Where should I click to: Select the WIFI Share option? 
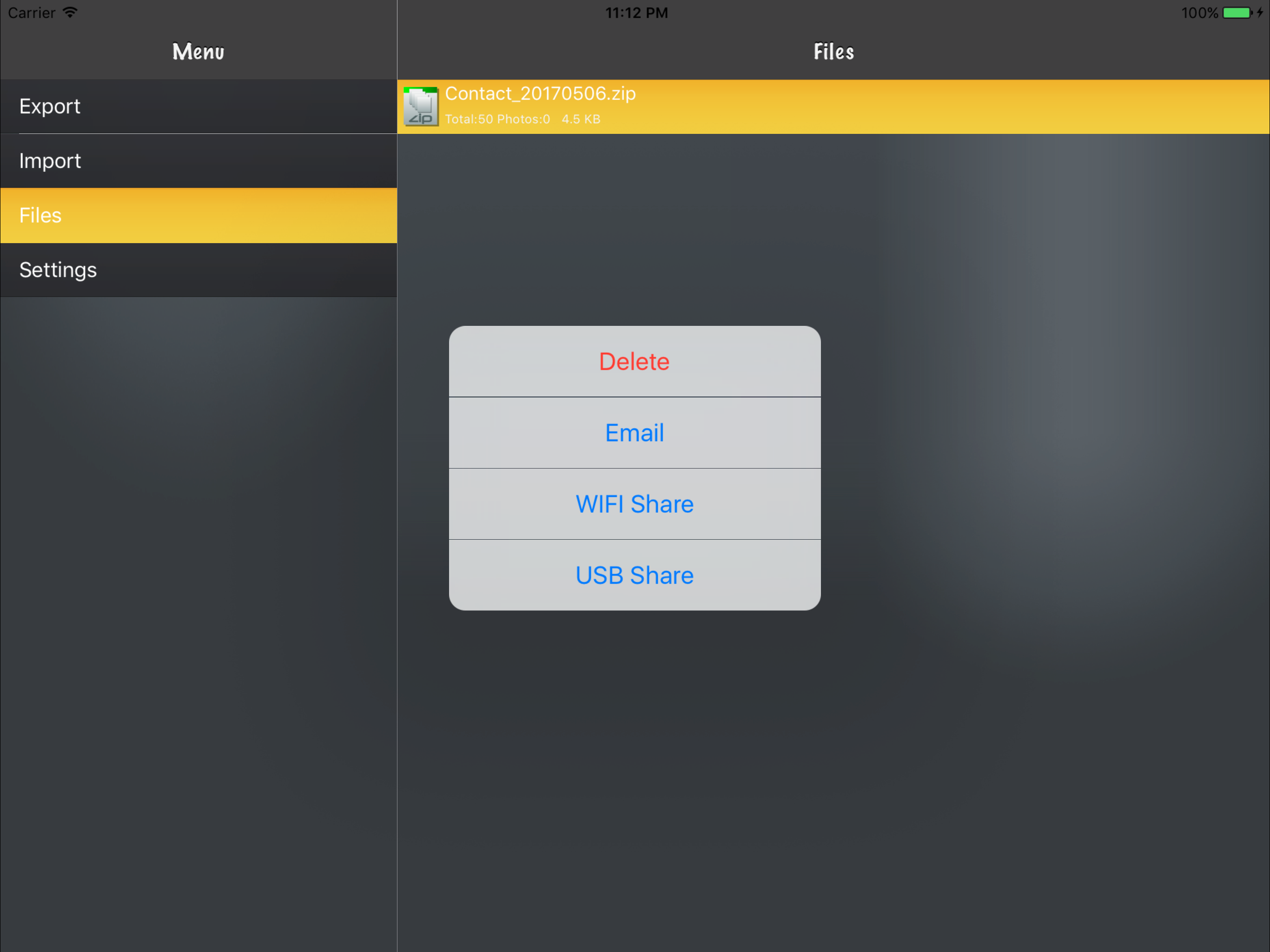635,504
